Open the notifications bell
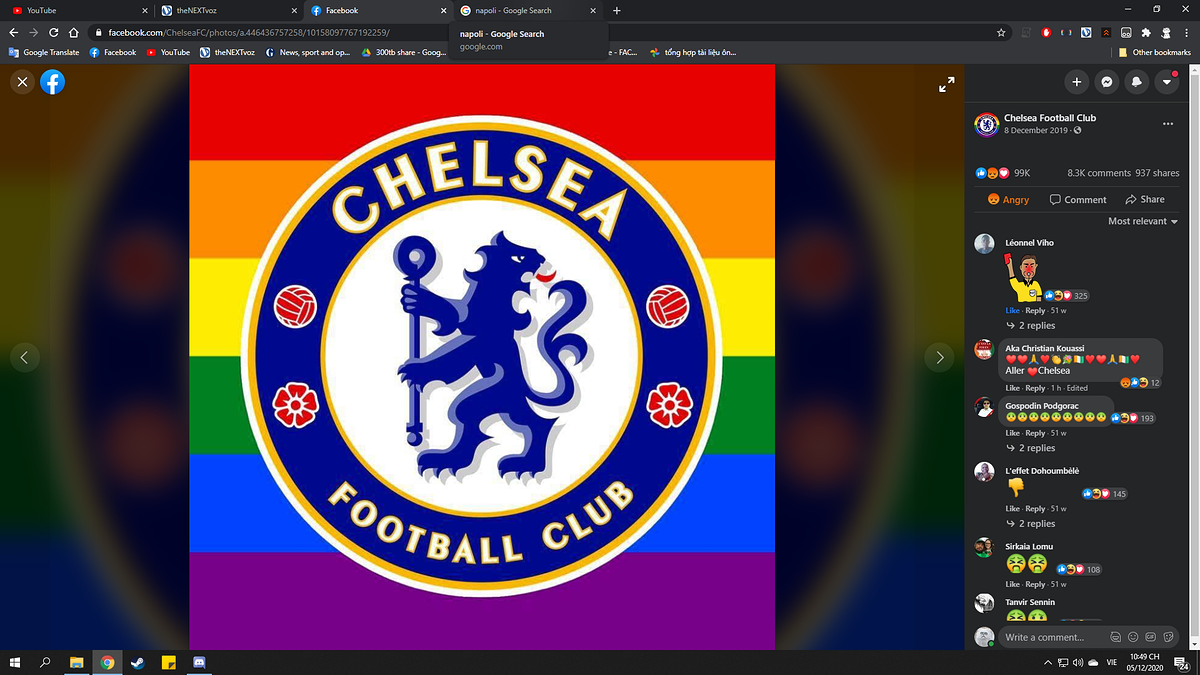1200x675 pixels. tap(1138, 82)
